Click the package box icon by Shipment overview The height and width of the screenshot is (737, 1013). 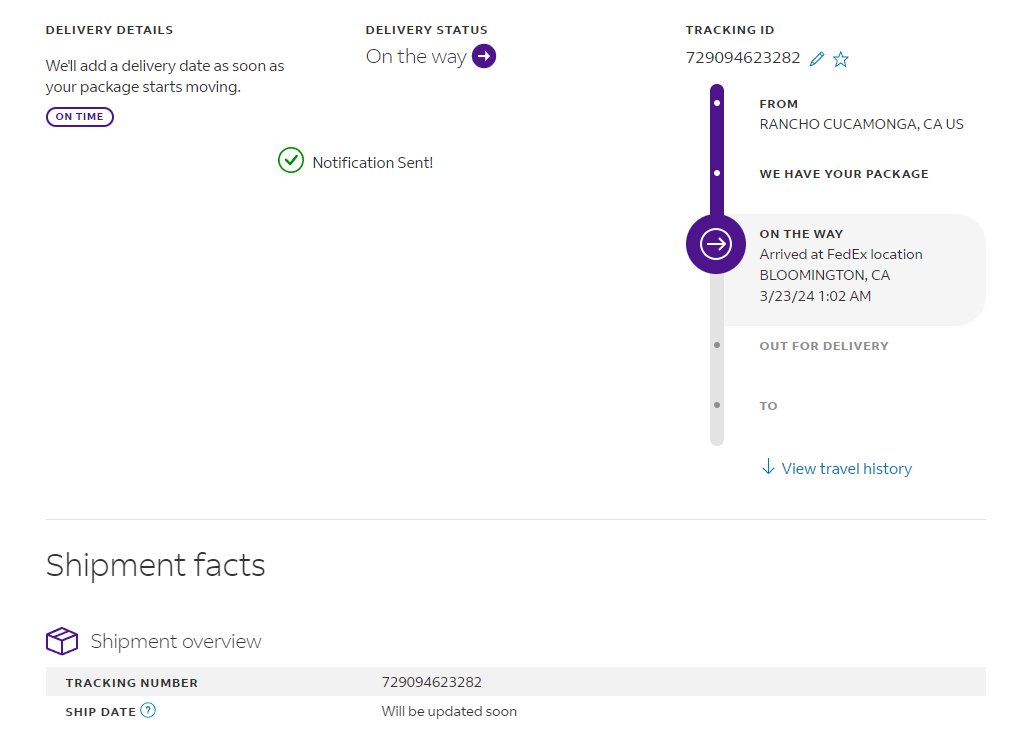tap(62, 641)
